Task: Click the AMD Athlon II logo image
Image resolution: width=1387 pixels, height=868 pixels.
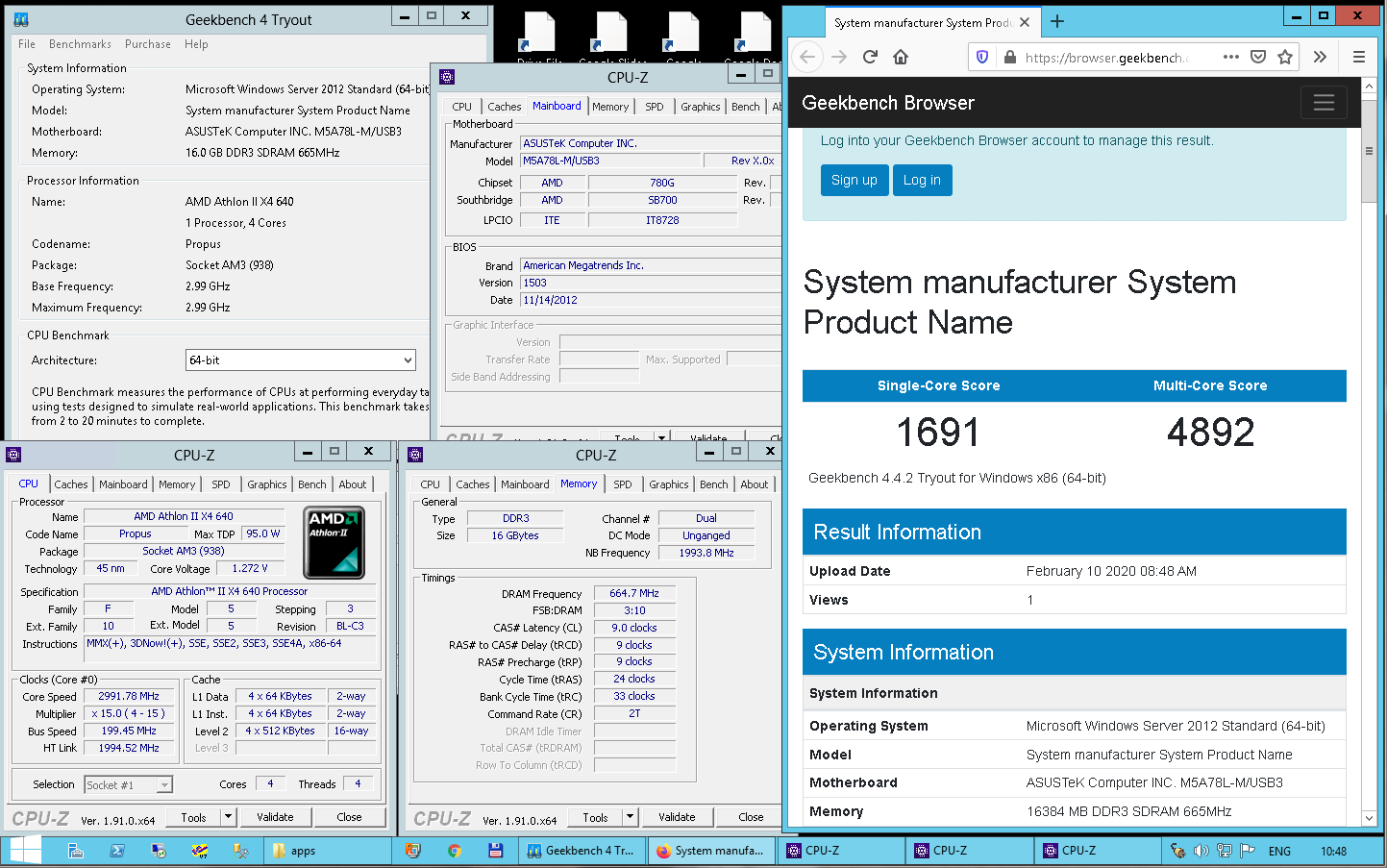Action: click(334, 542)
